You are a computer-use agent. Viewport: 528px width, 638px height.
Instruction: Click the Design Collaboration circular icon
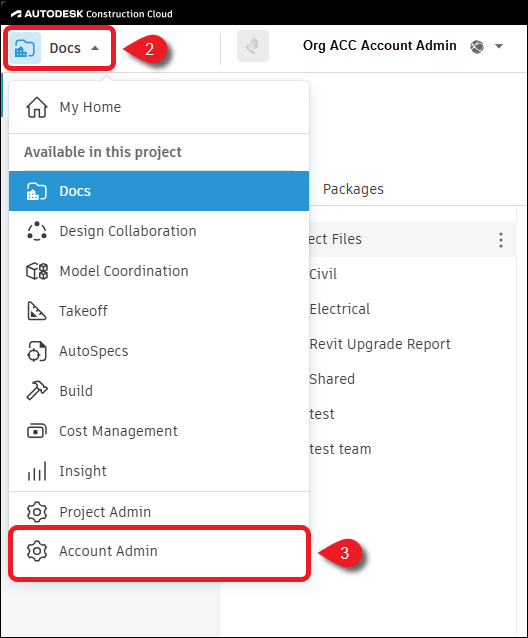[37, 231]
